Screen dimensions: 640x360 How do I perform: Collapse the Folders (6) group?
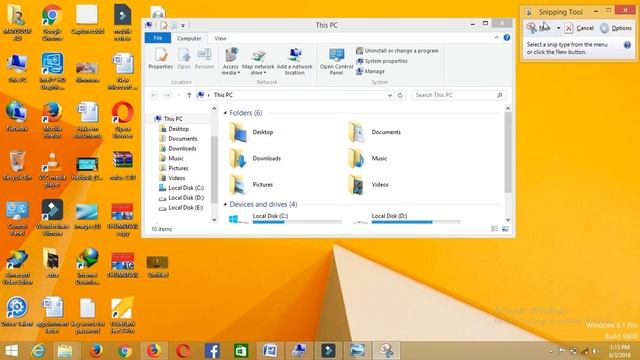coord(225,113)
